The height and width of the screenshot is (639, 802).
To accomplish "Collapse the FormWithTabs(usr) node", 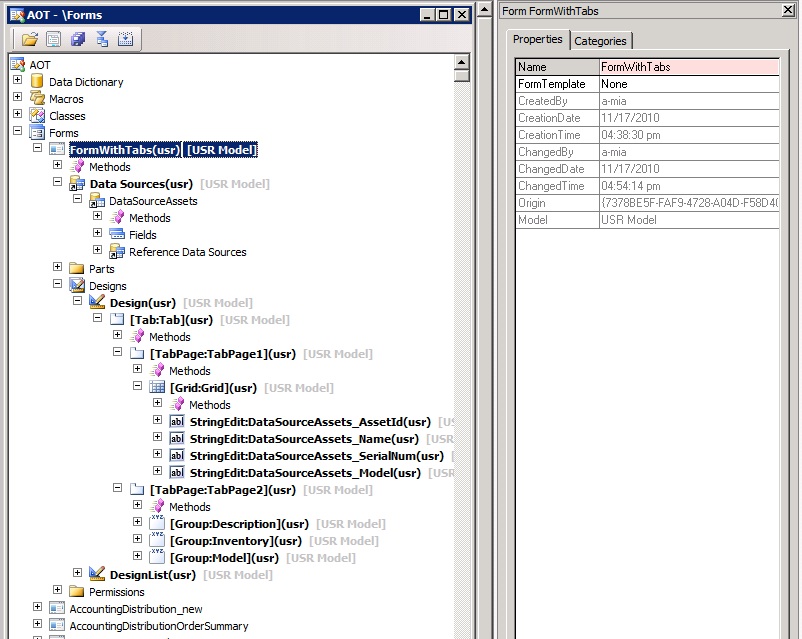I will pyautogui.click(x=37, y=148).
